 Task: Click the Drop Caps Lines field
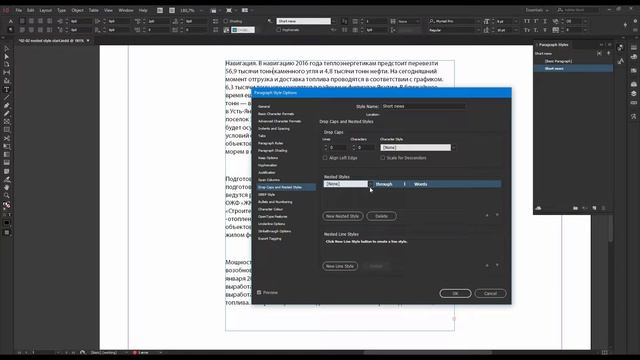coord(337,148)
